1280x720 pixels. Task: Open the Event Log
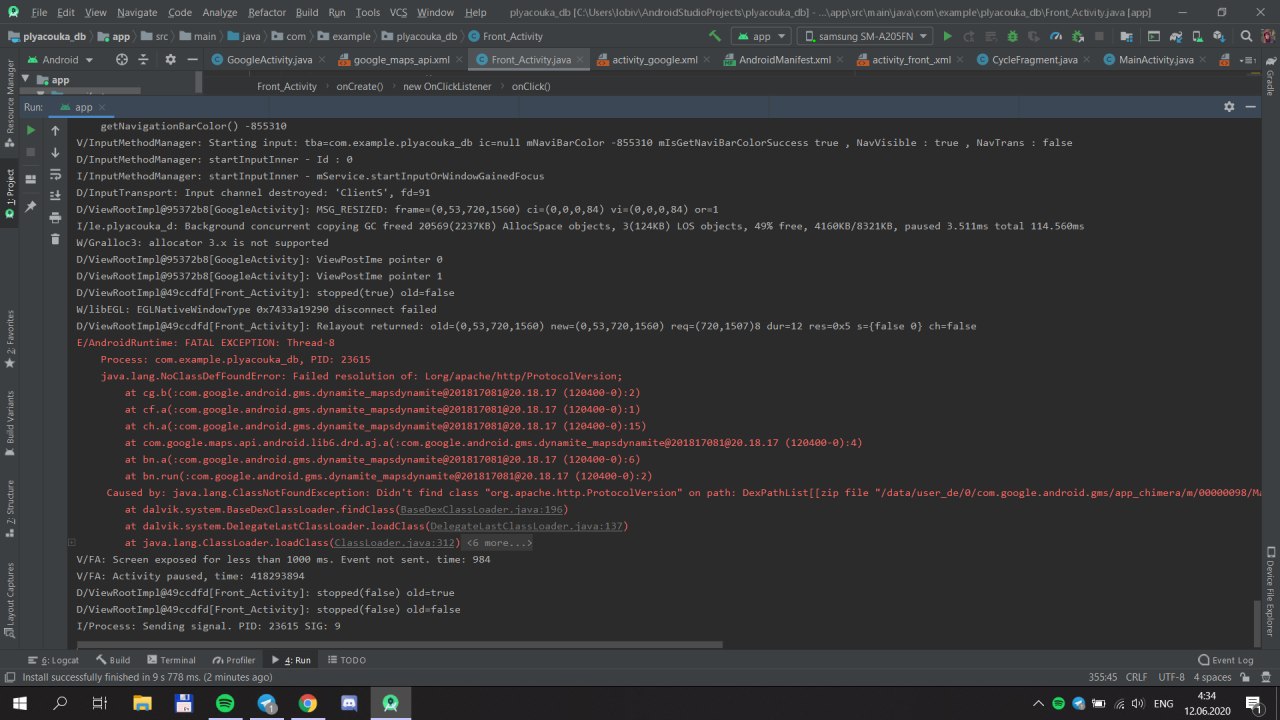[x=1226, y=660]
